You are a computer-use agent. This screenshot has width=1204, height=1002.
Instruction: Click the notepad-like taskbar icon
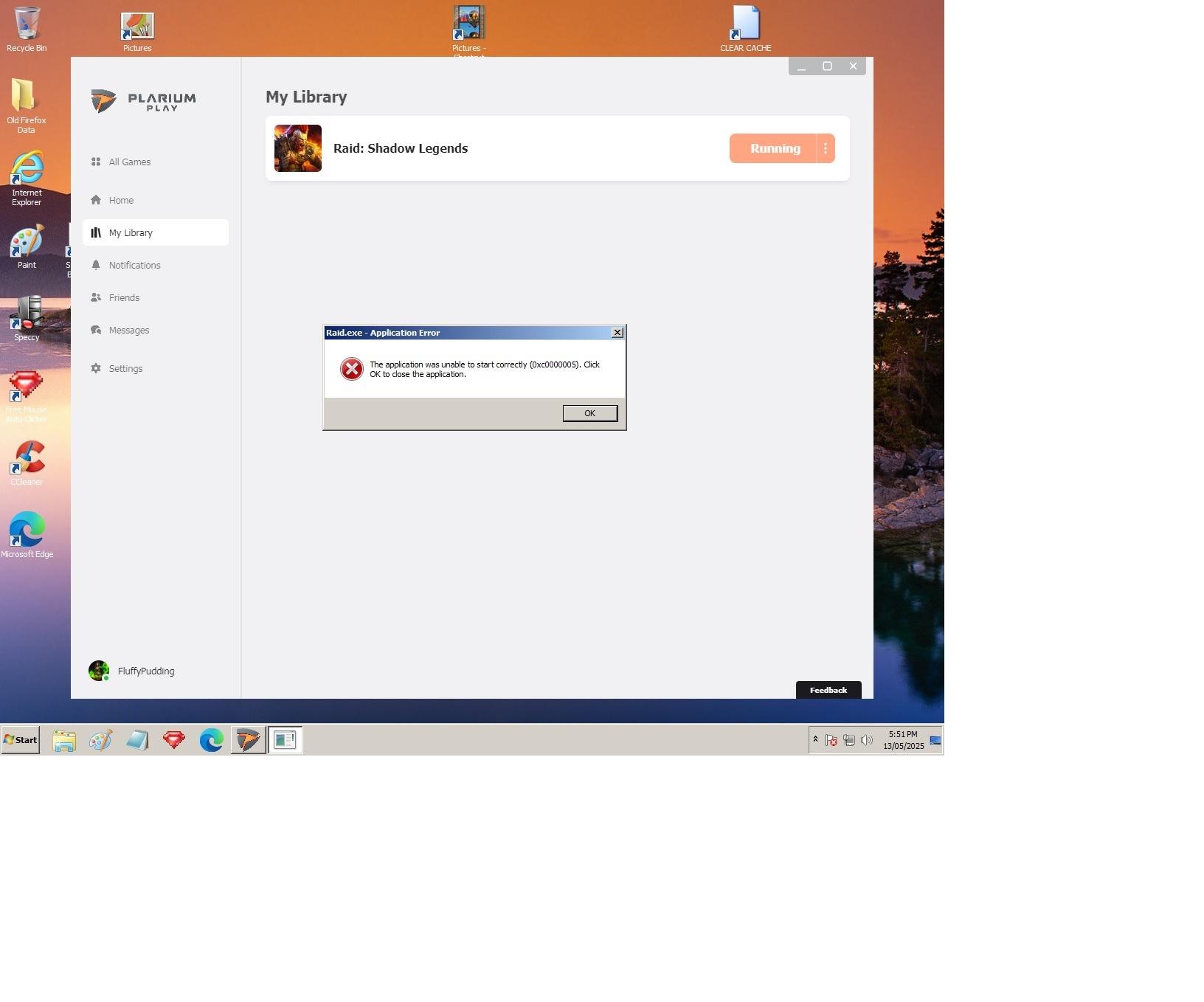(137, 740)
